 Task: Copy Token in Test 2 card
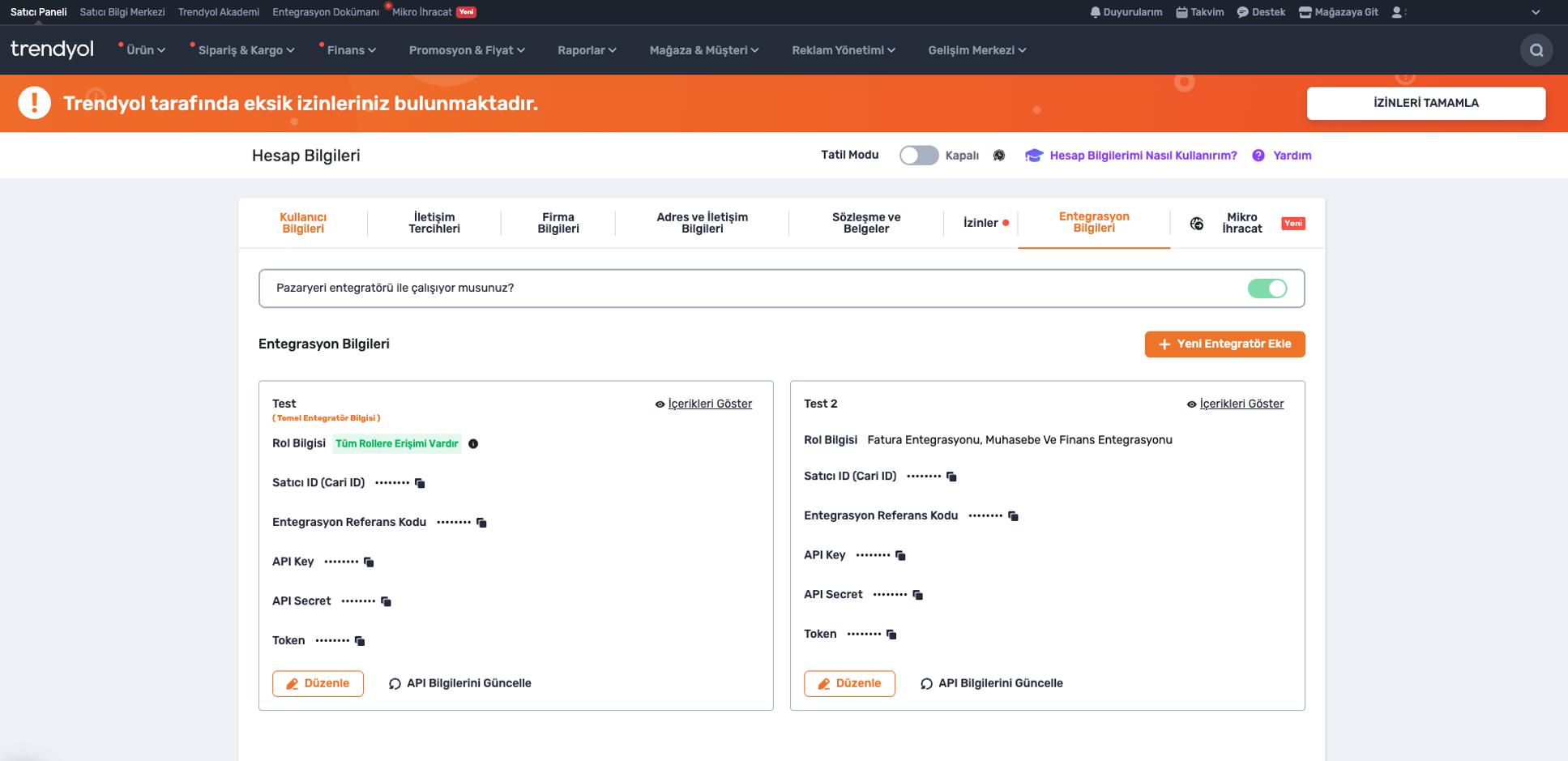pyautogui.click(x=891, y=635)
